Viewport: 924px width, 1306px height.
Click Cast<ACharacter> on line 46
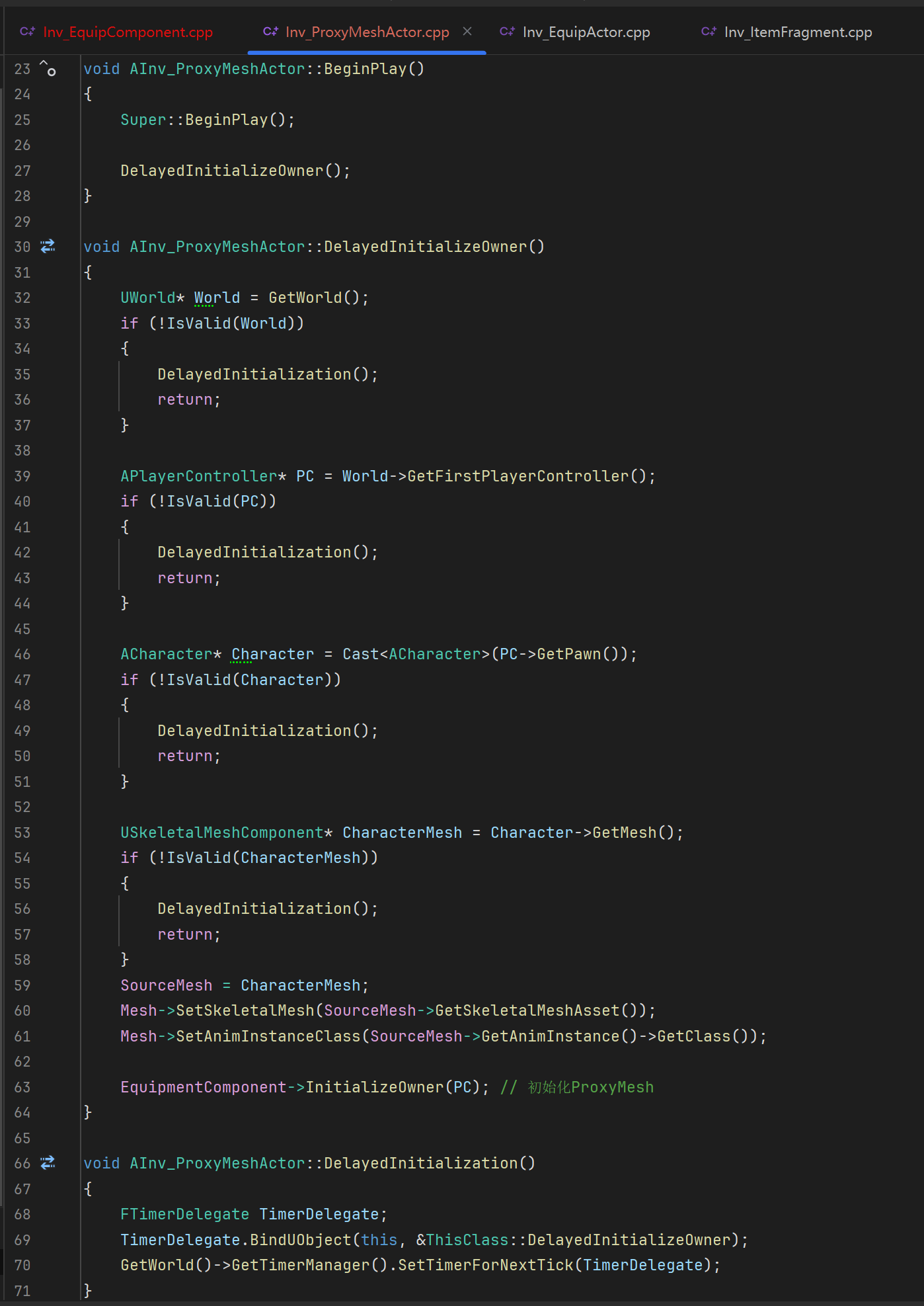416,654
